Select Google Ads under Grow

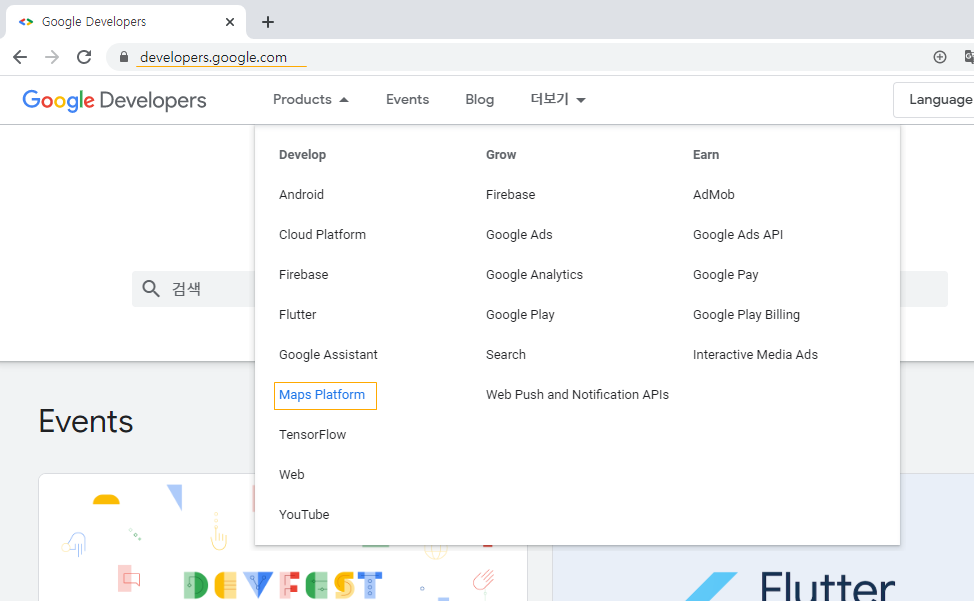pos(519,235)
